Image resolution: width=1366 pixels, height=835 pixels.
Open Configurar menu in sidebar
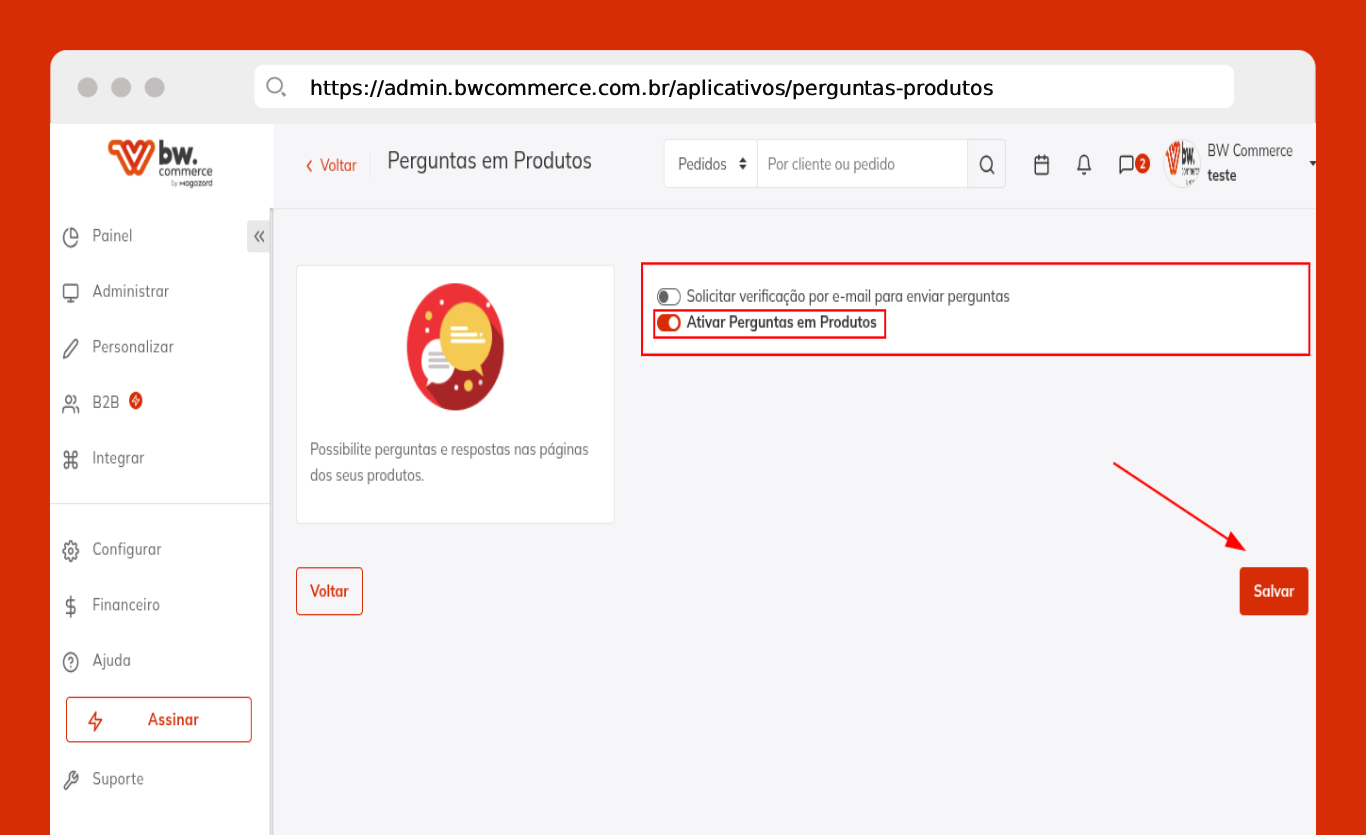(126, 549)
